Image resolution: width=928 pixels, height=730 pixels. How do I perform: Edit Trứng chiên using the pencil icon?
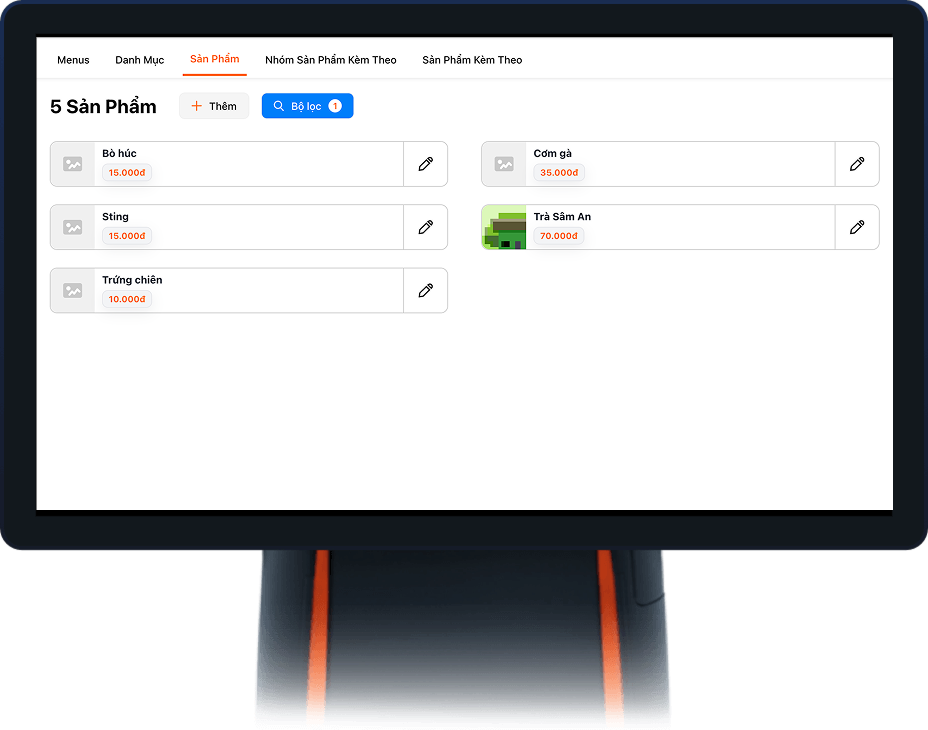tap(425, 290)
